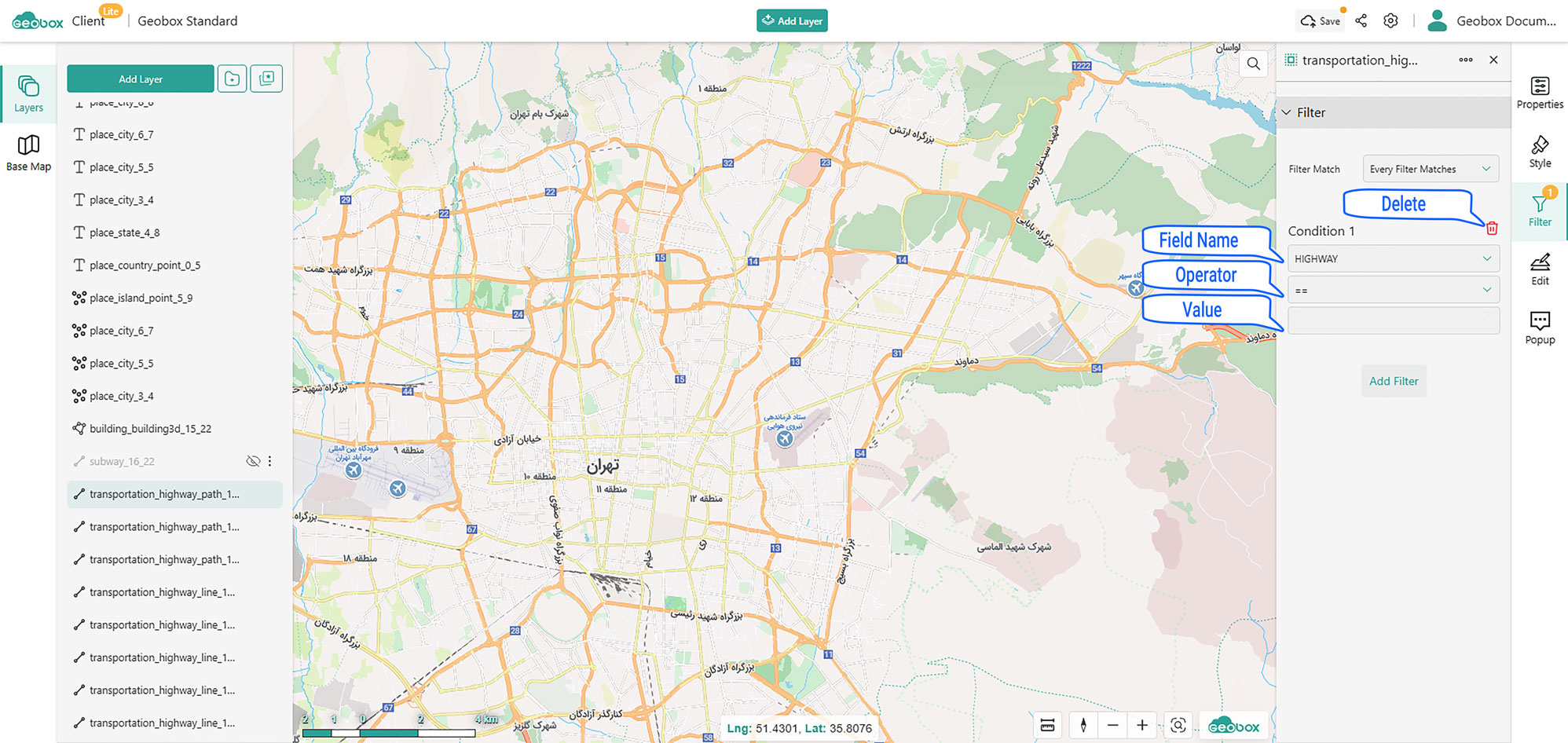1568x743 pixels.
Task: Click the filter Value input field
Action: pyautogui.click(x=1393, y=321)
